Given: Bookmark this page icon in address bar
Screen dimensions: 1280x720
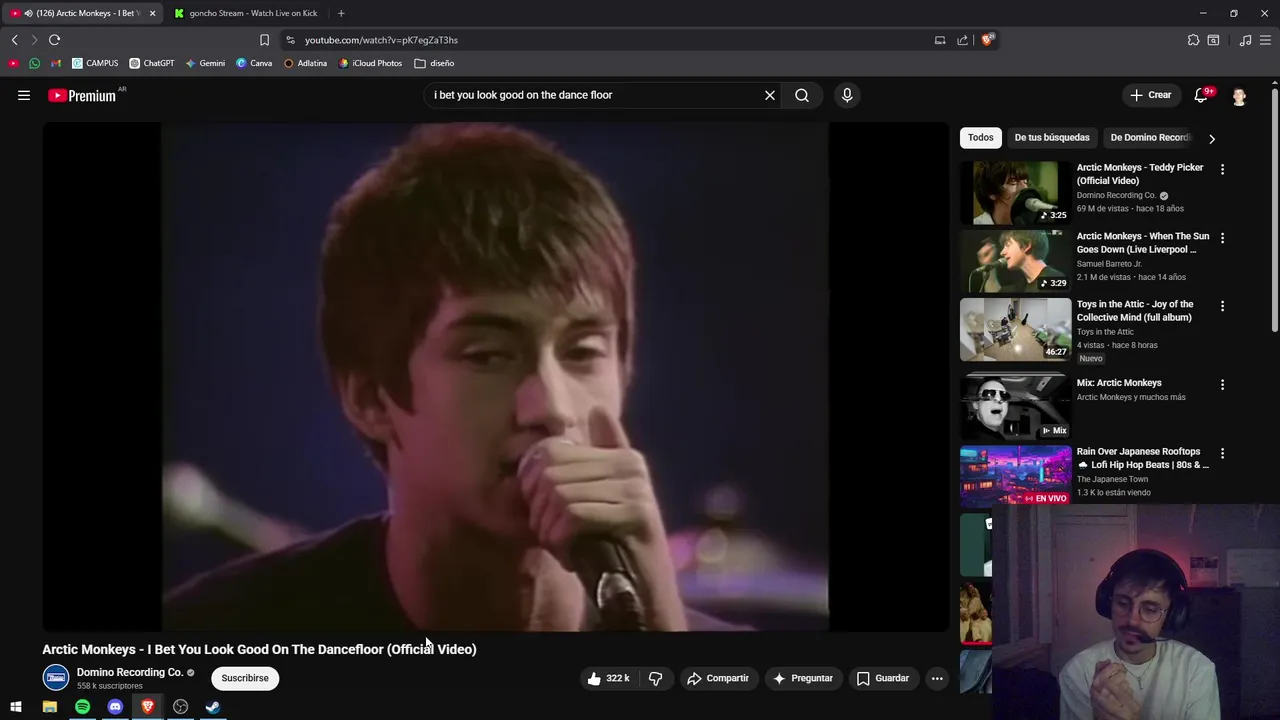Looking at the screenshot, I should click(264, 40).
